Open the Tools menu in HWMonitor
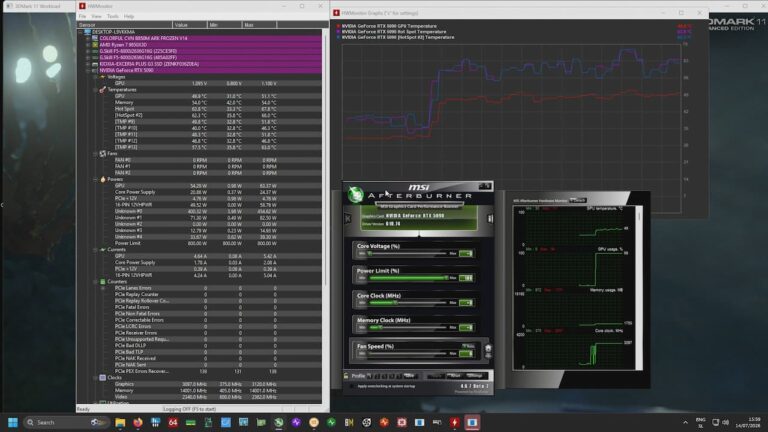The height and width of the screenshot is (432, 768). tap(113, 16)
